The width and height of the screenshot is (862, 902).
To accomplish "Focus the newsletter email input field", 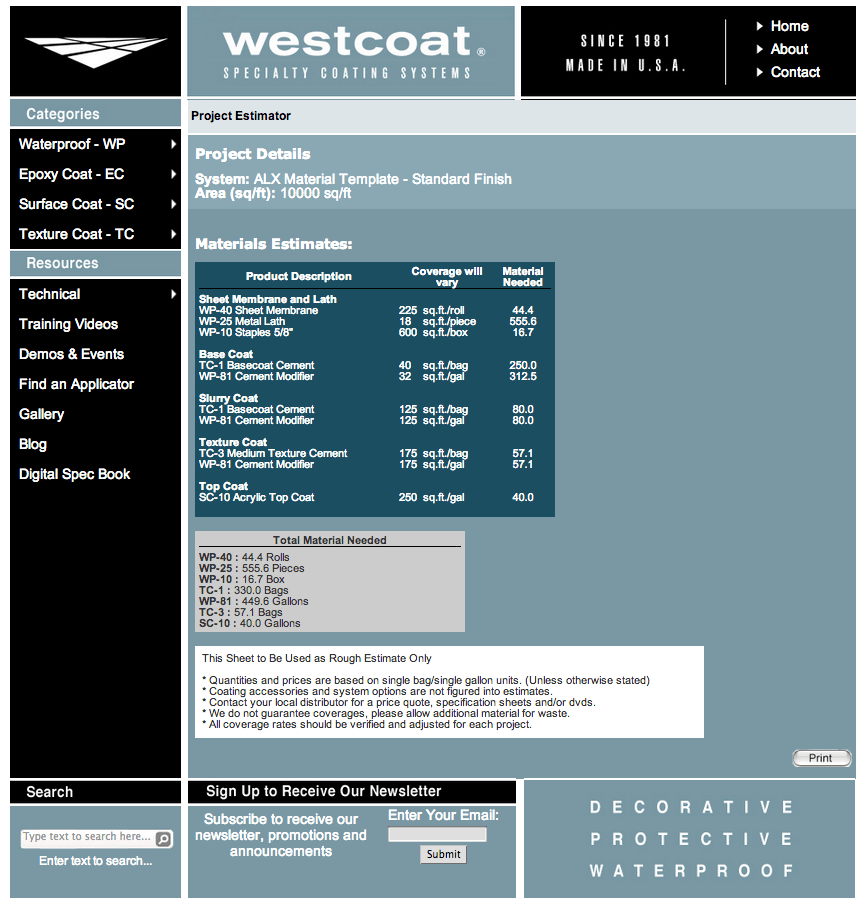I will 437,834.
